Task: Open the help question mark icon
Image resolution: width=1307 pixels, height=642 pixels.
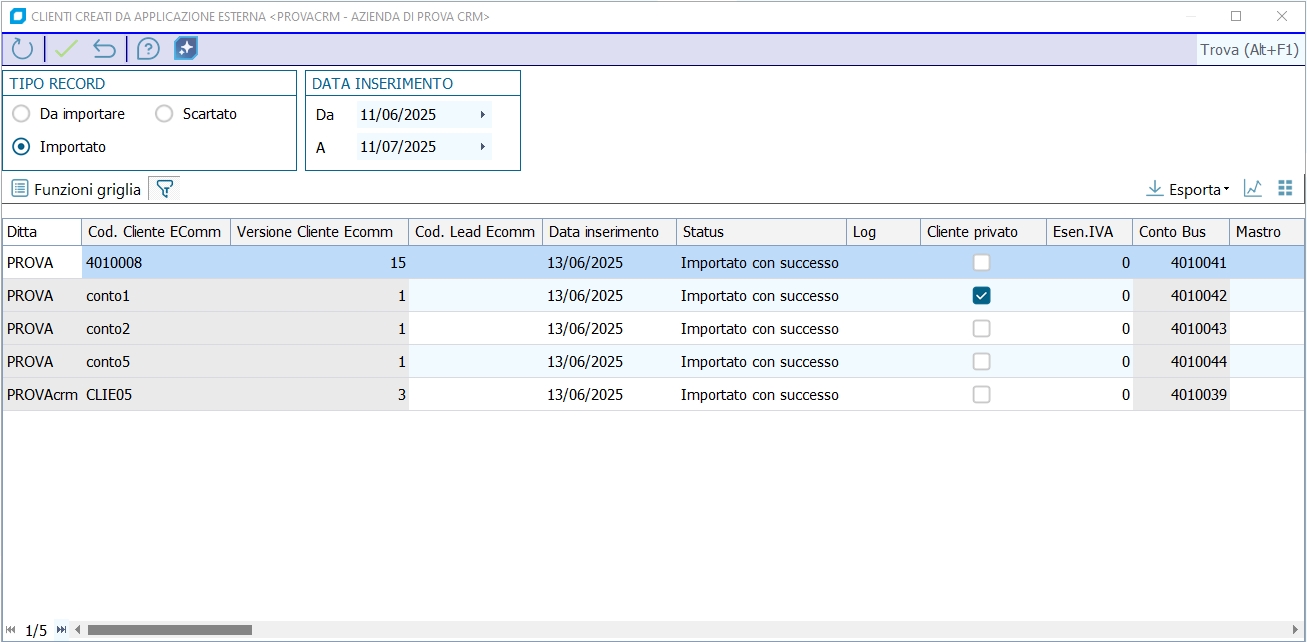Action: [x=148, y=49]
